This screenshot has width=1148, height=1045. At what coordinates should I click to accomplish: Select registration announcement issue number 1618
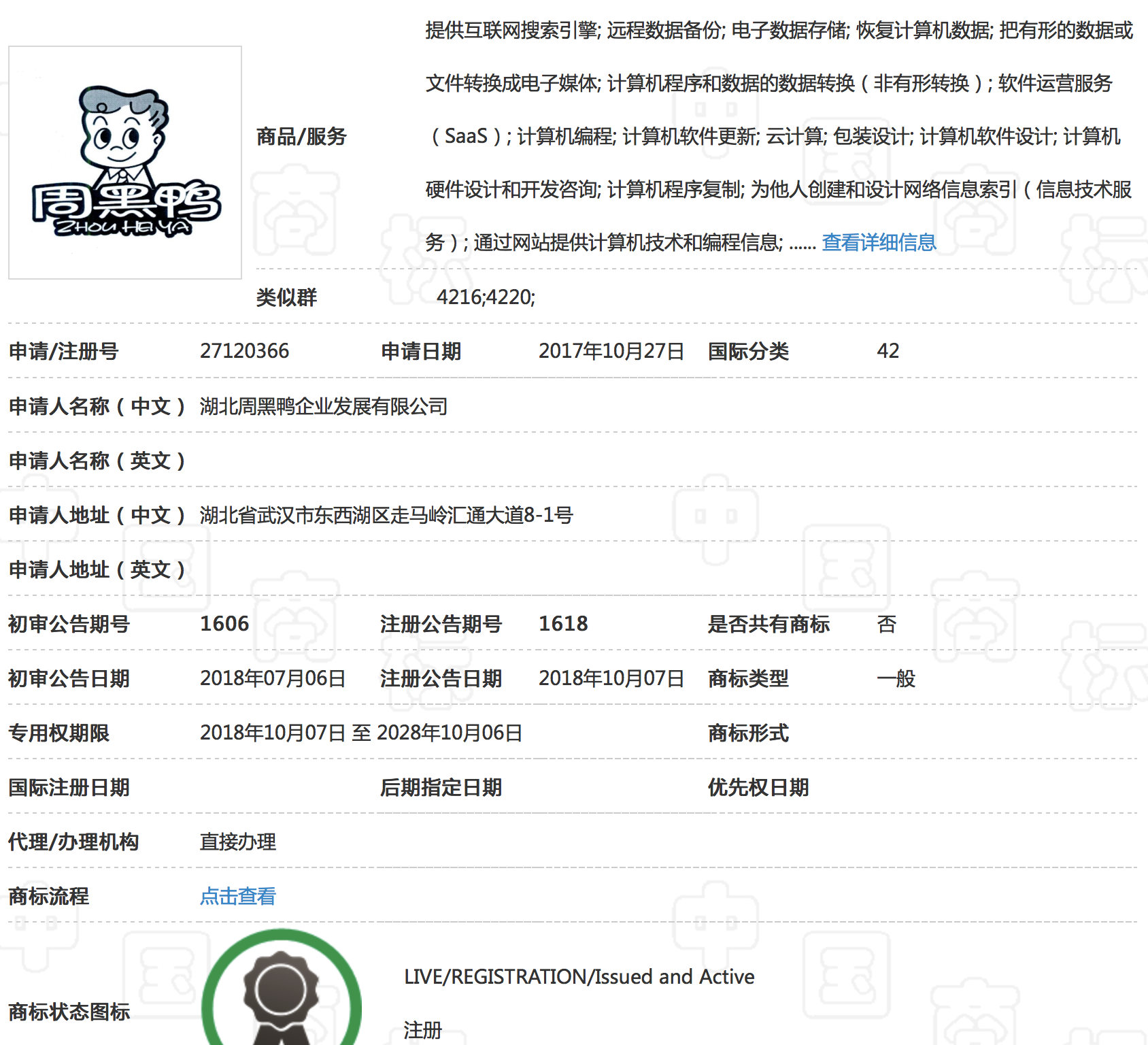pos(563,624)
